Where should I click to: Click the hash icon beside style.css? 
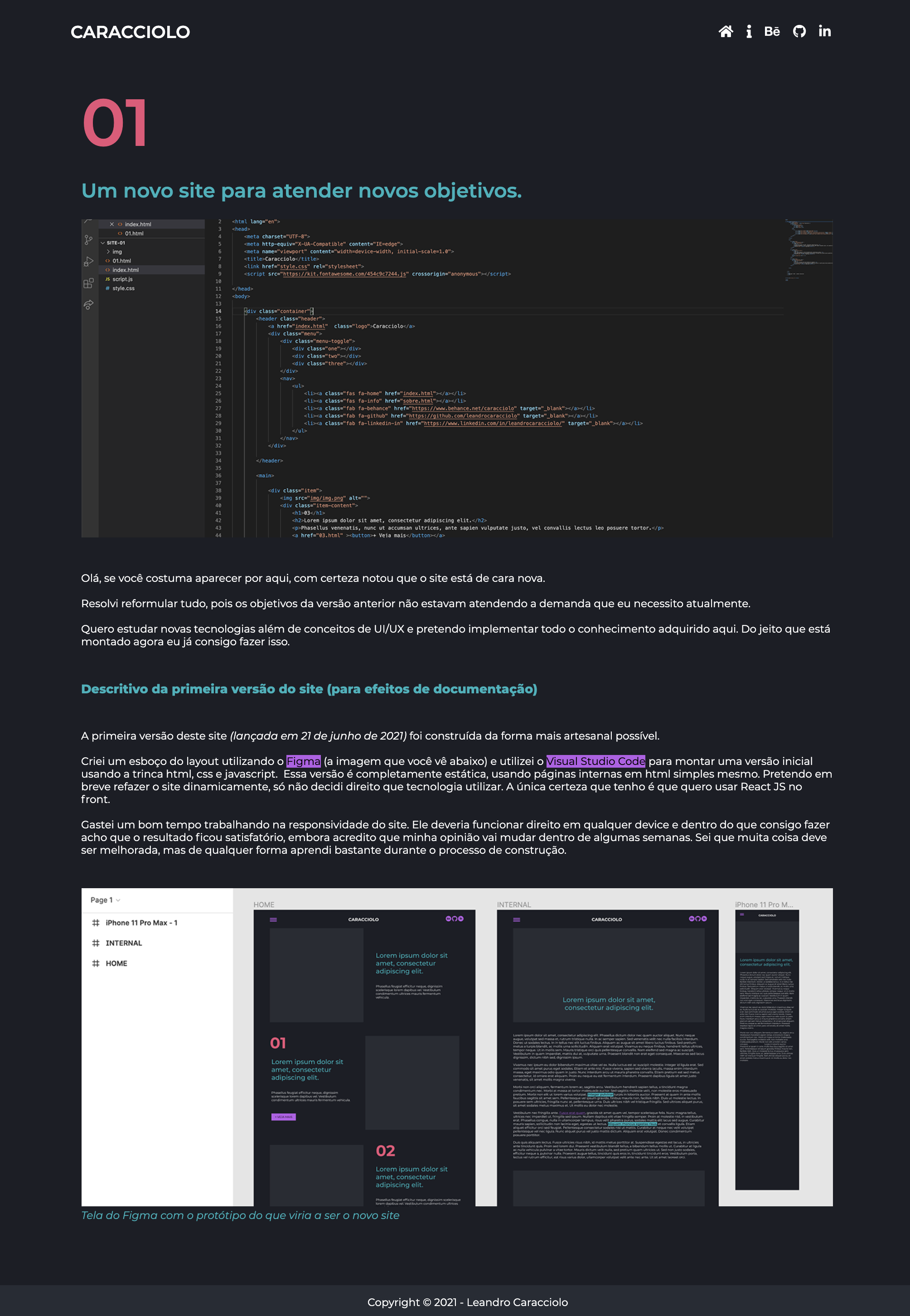[107, 288]
